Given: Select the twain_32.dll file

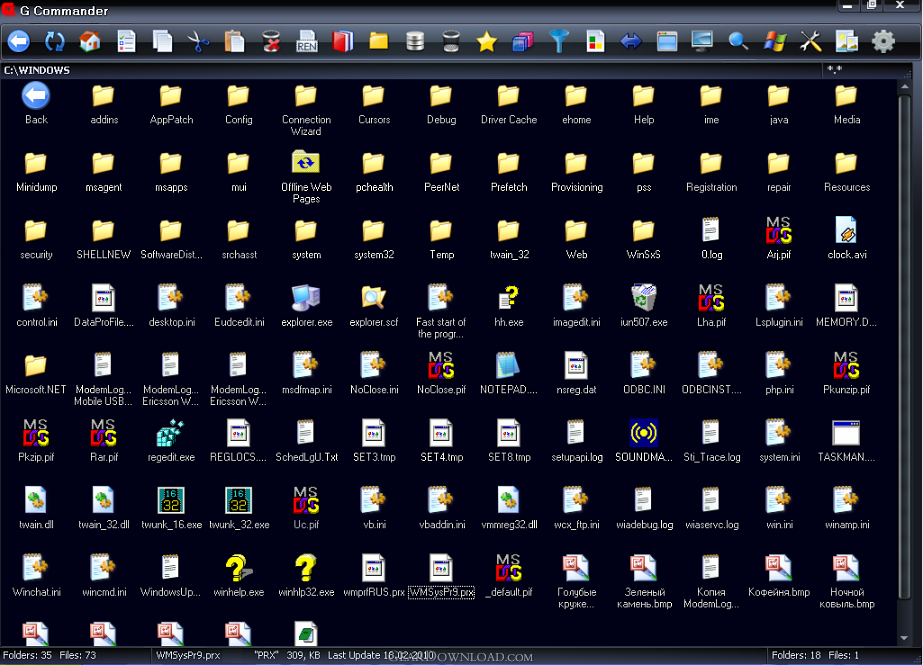Looking at the screenshot, I should coord(104,510).
